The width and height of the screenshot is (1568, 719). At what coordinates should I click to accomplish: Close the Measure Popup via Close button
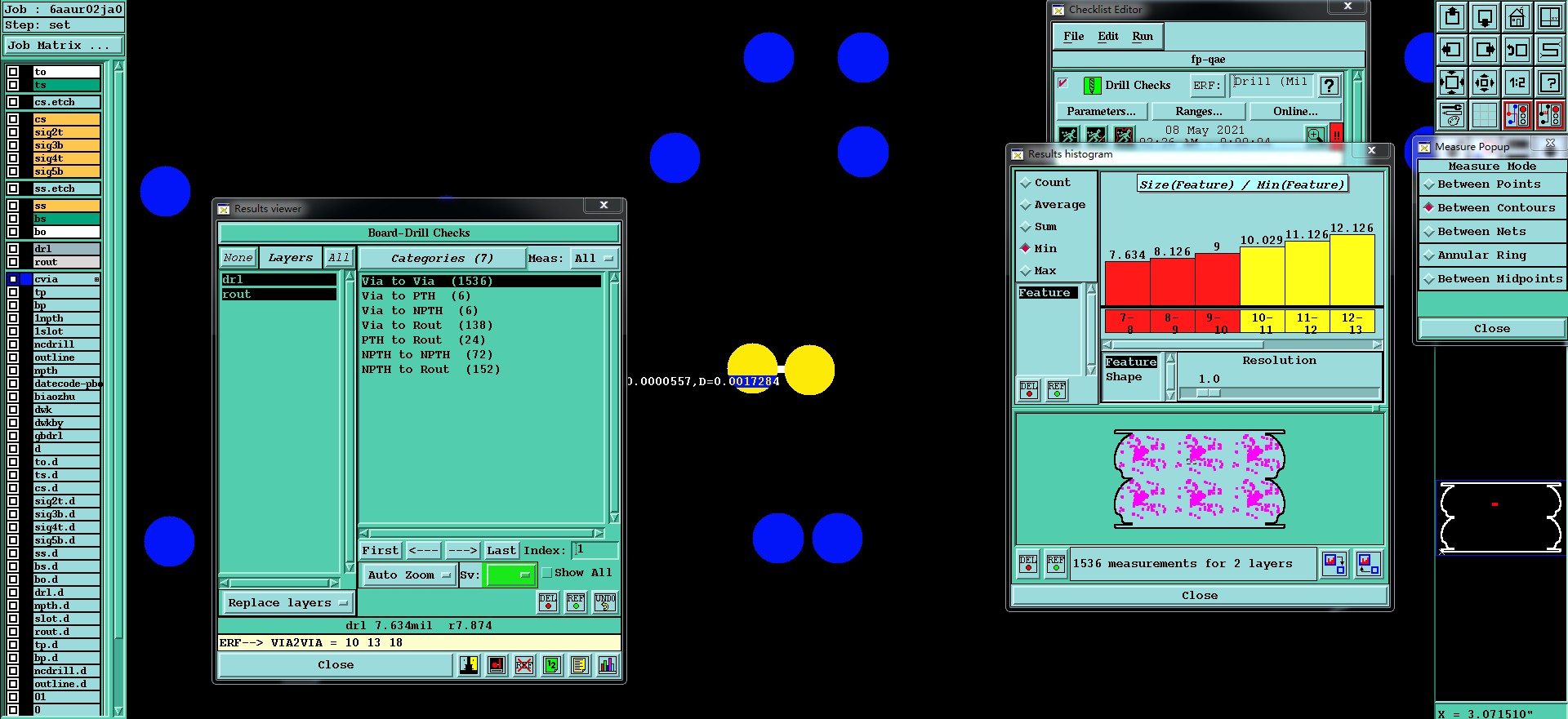(1492, 329)
